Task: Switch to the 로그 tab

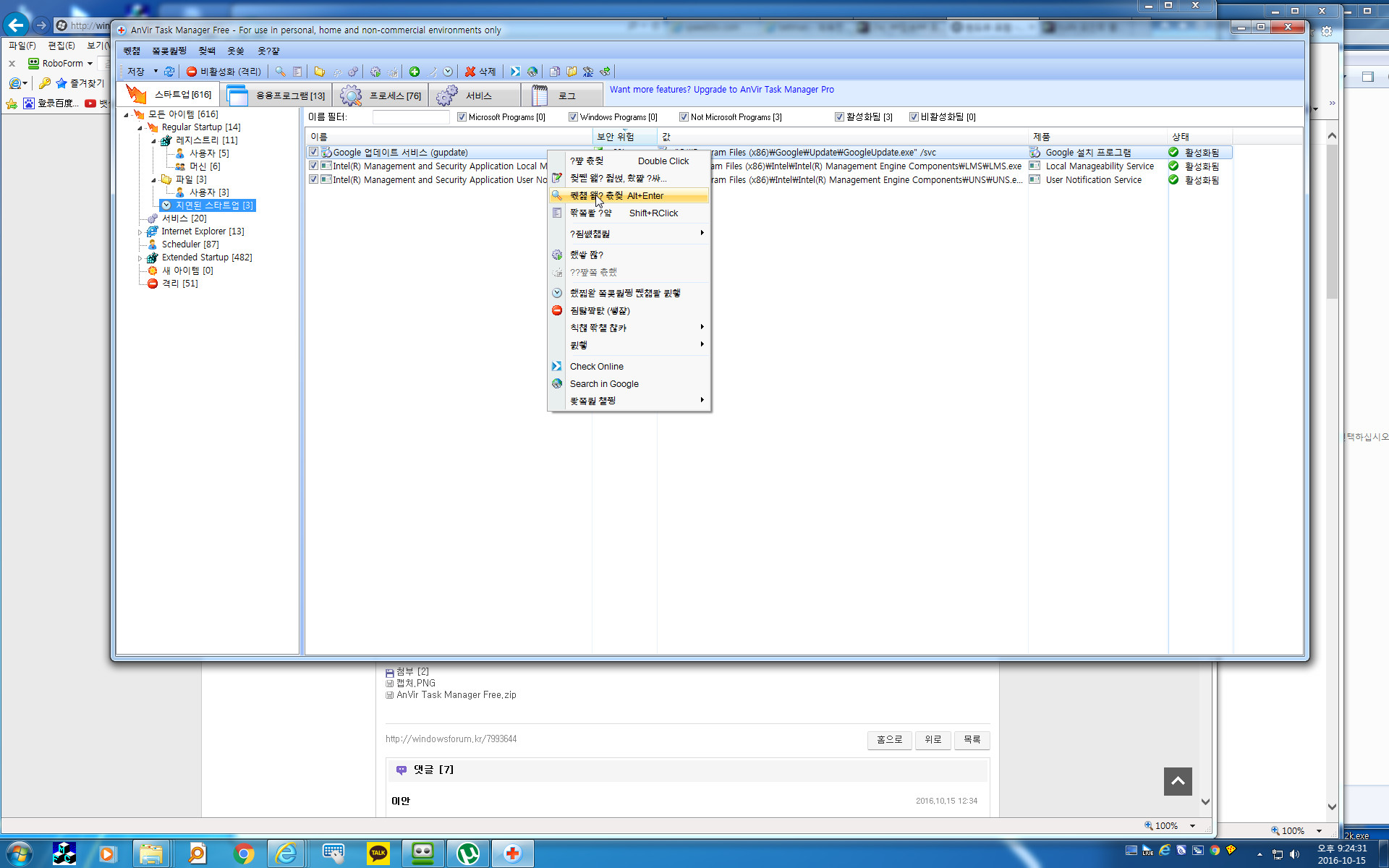Action: (564, 95)
